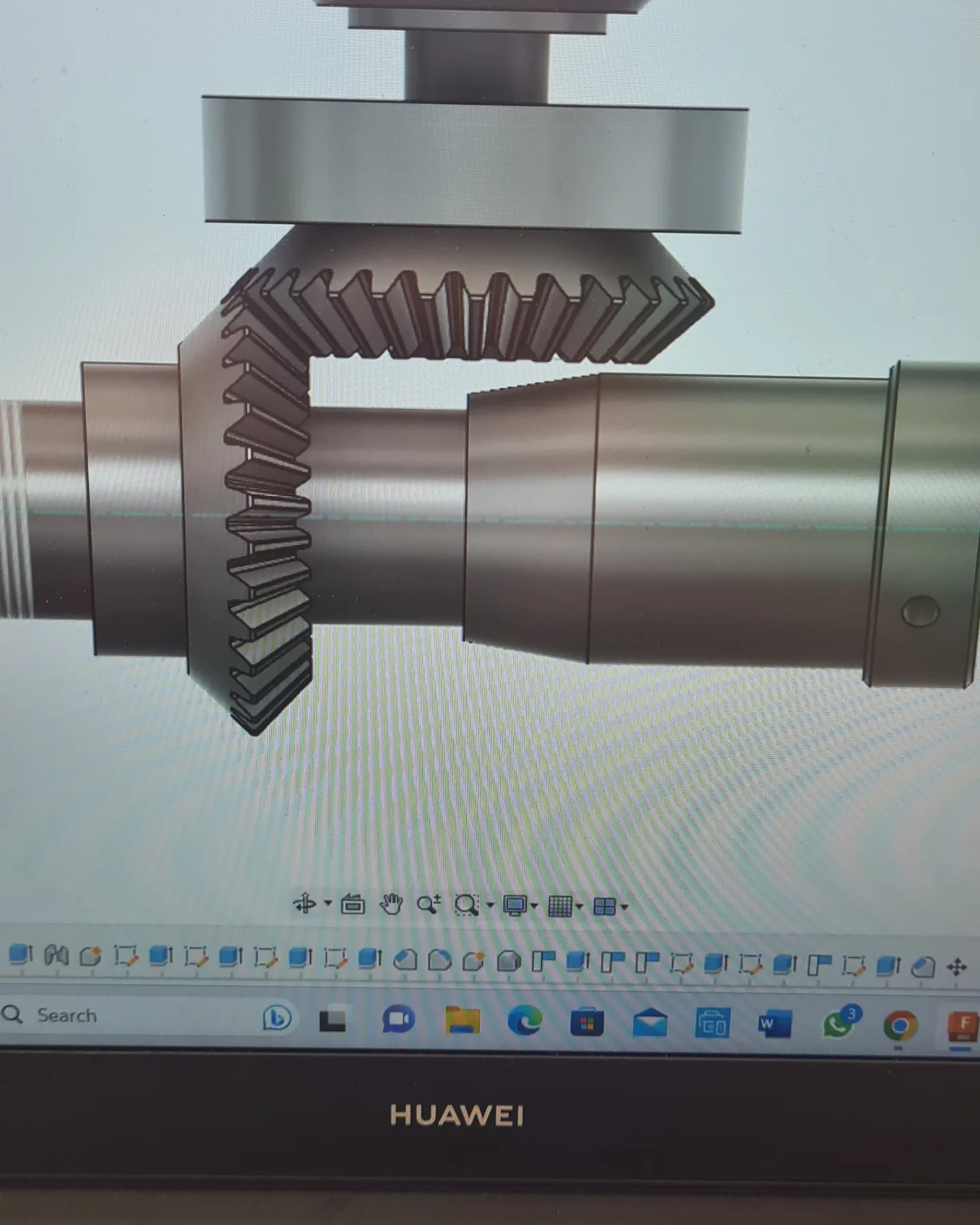
Task: Select the M-shaped second timeline feature
Action: 56,955
